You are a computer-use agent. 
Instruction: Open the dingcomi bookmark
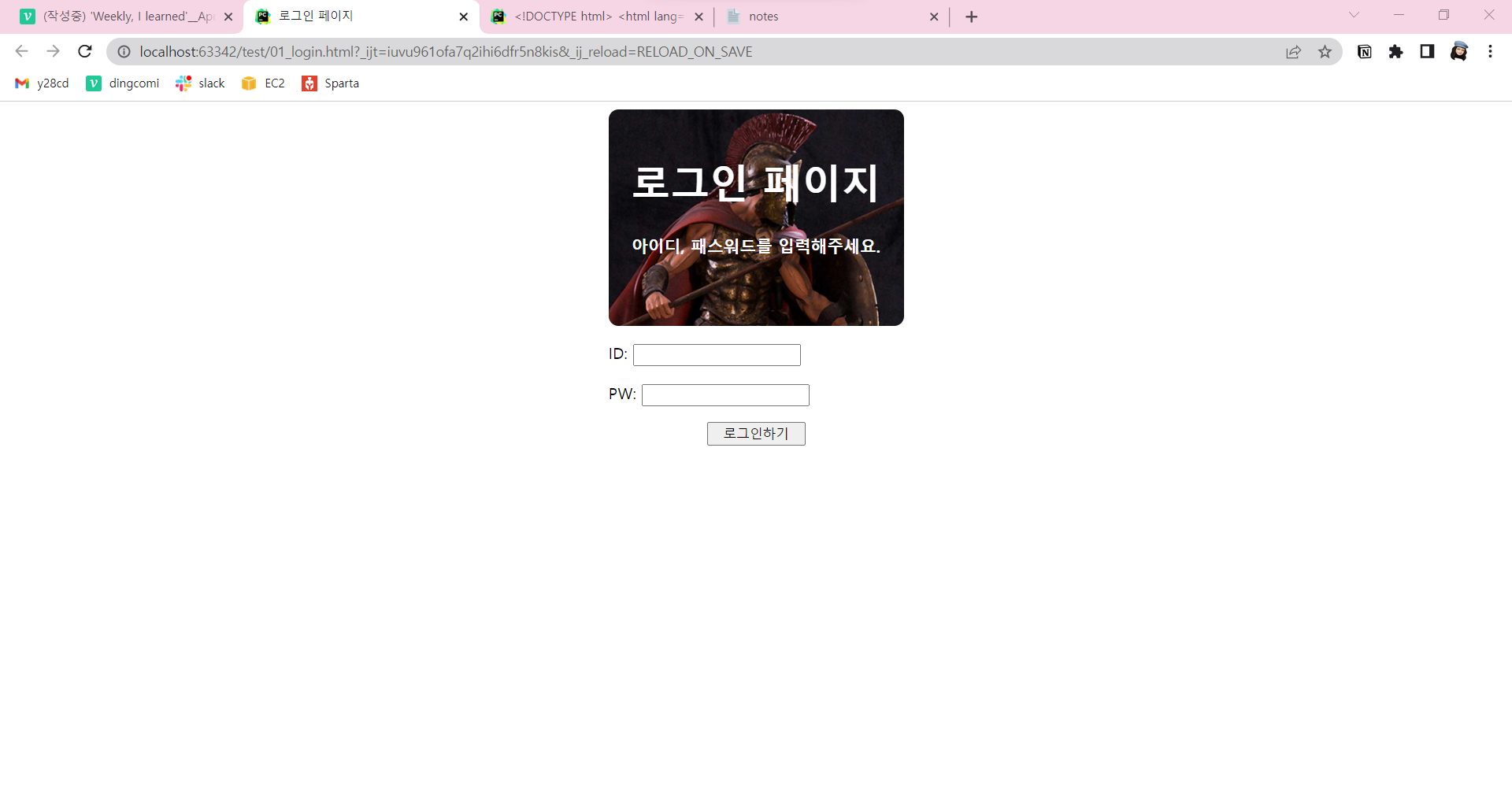point(123,83)
